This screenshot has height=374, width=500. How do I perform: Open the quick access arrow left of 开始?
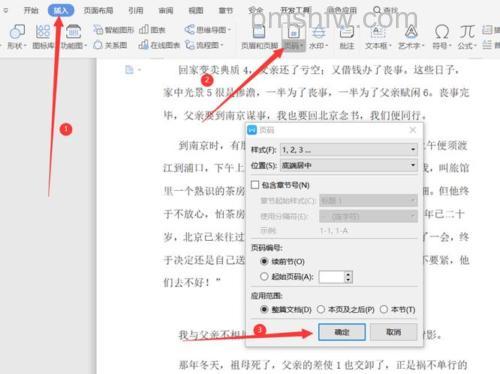click(x=5, y=11)
